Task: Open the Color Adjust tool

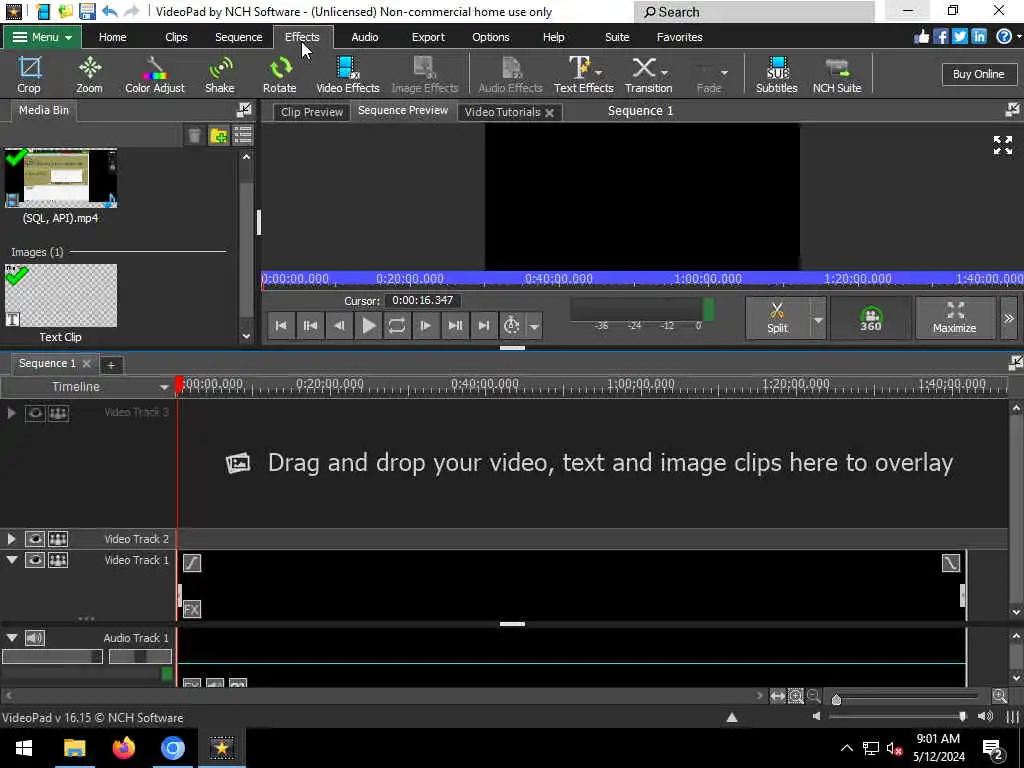Action: [x=155, y=74]
